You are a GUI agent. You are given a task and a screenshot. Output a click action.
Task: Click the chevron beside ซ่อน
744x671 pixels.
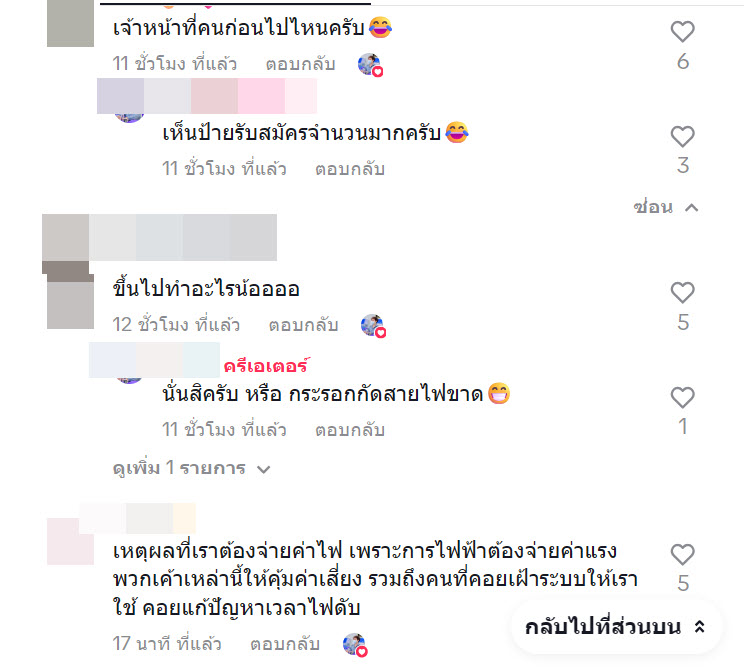(692, 208)
